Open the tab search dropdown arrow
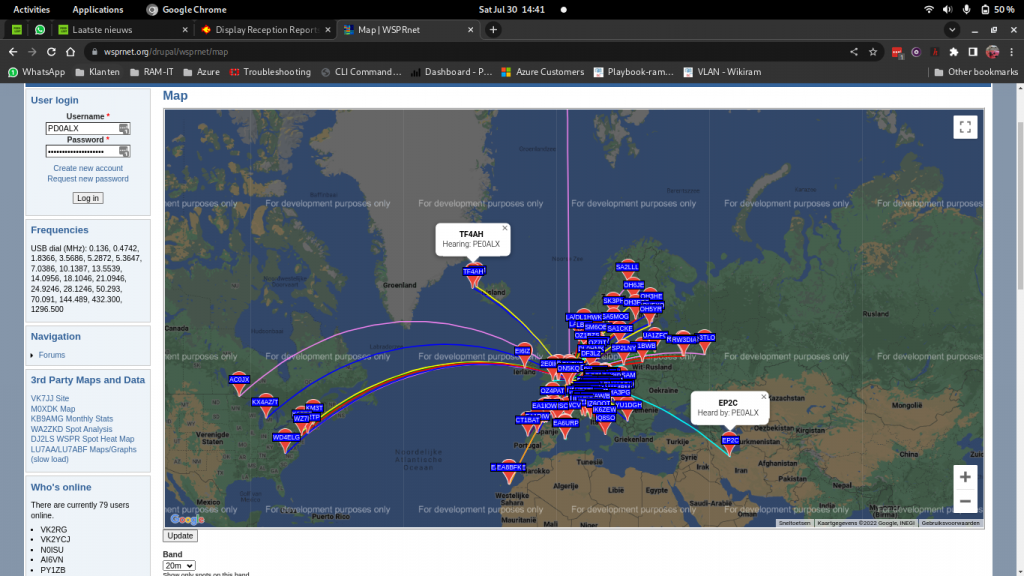The image size is (1024, 576). click(952, 29)
